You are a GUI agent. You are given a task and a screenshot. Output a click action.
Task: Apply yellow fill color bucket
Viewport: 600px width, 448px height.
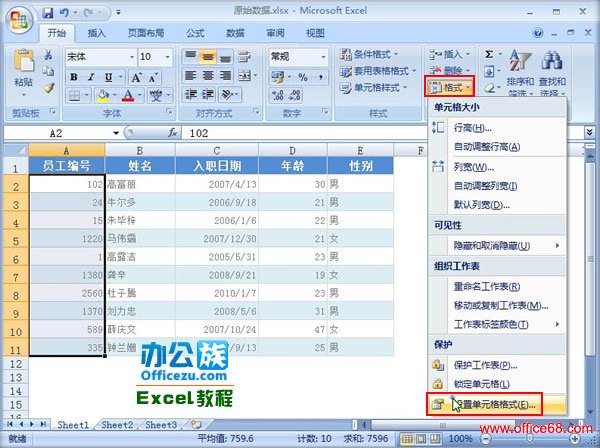103,95
